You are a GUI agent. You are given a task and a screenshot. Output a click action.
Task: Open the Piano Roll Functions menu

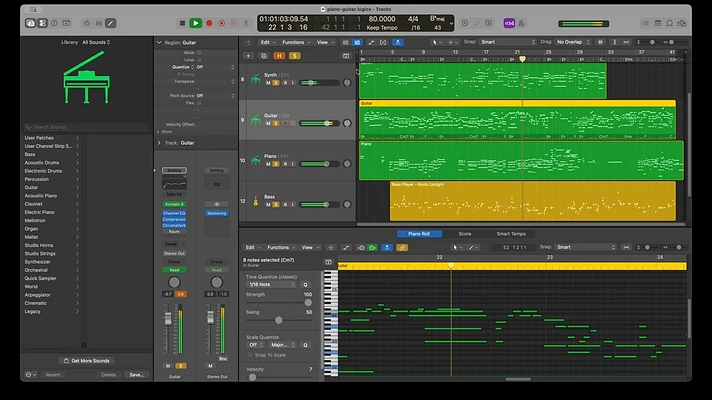coord(280,247)
